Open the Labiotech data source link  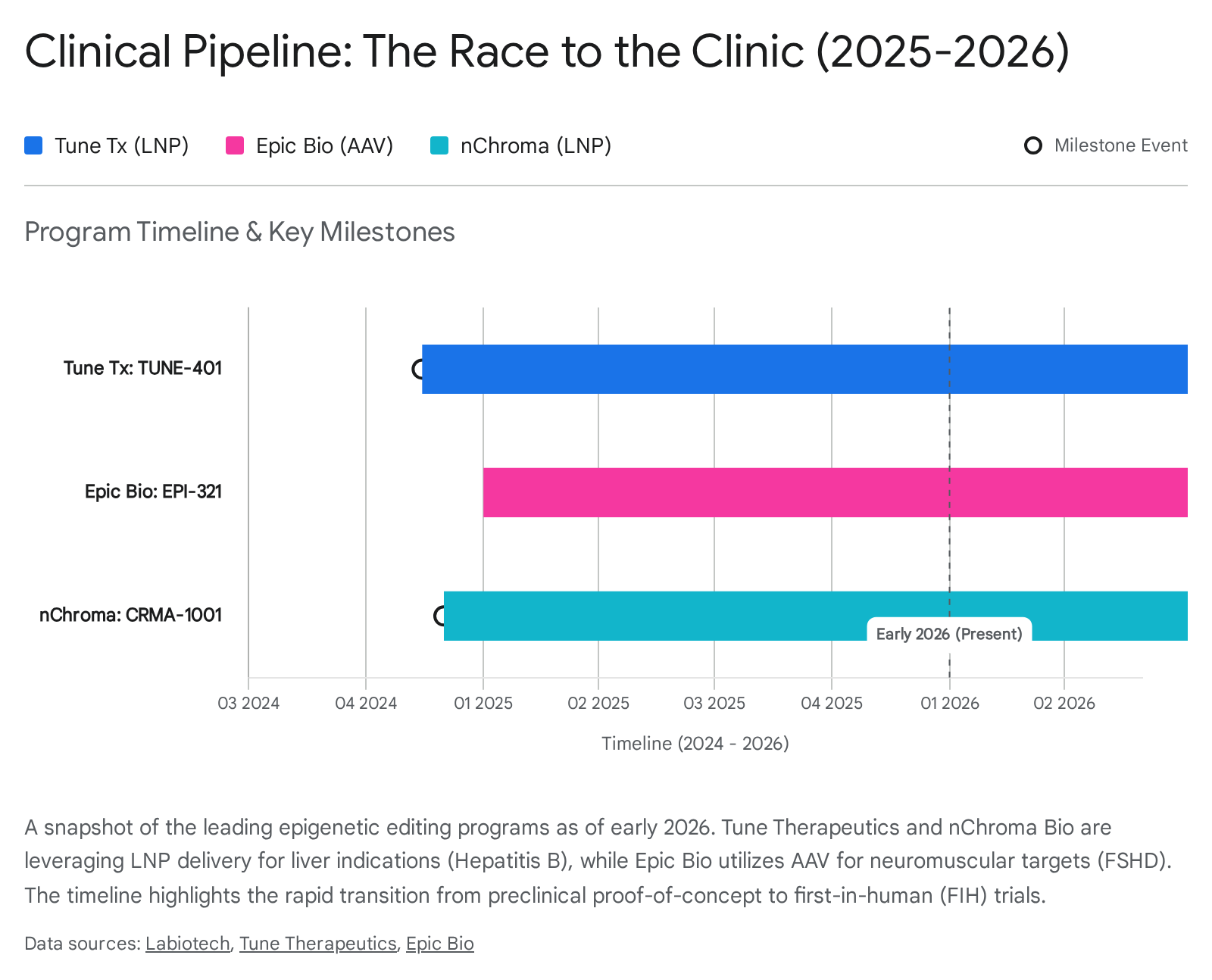click(187, 944)
